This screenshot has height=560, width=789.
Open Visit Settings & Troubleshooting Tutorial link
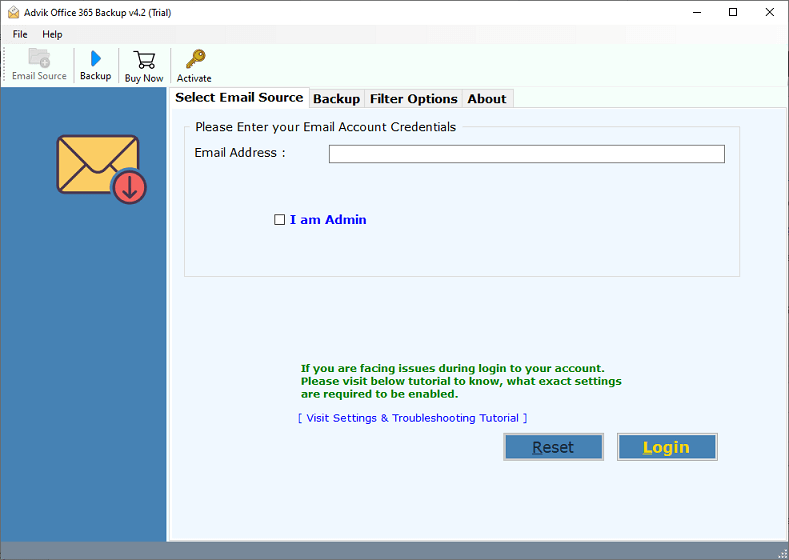412,418
